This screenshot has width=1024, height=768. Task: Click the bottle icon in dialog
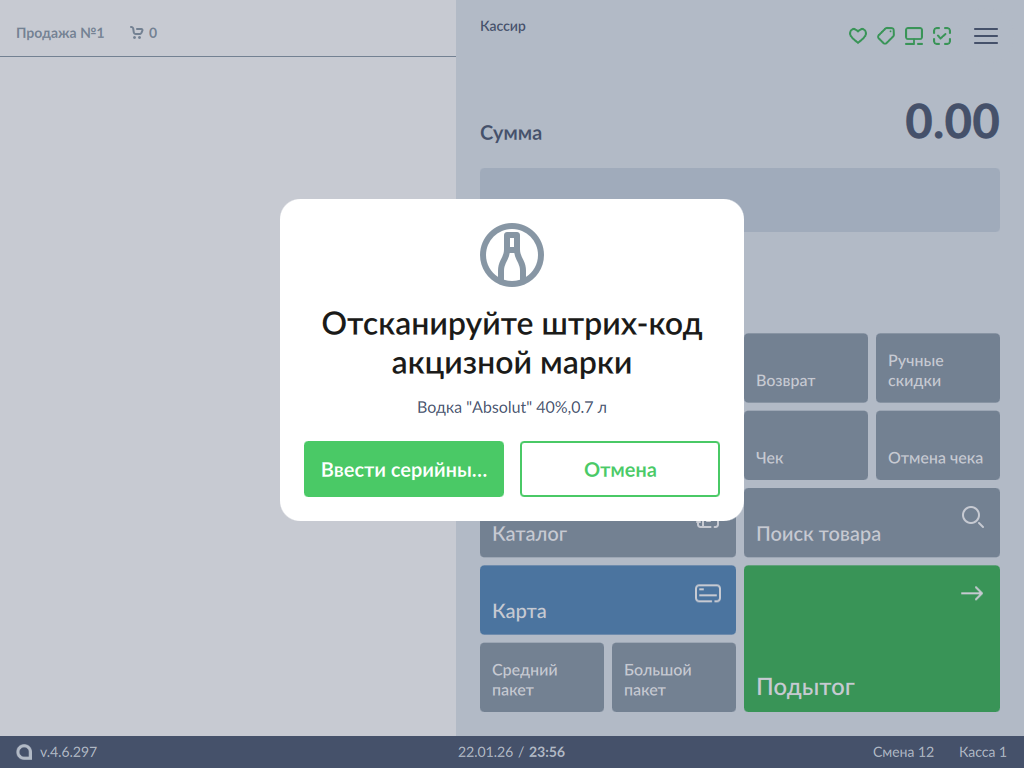point(512,254)
